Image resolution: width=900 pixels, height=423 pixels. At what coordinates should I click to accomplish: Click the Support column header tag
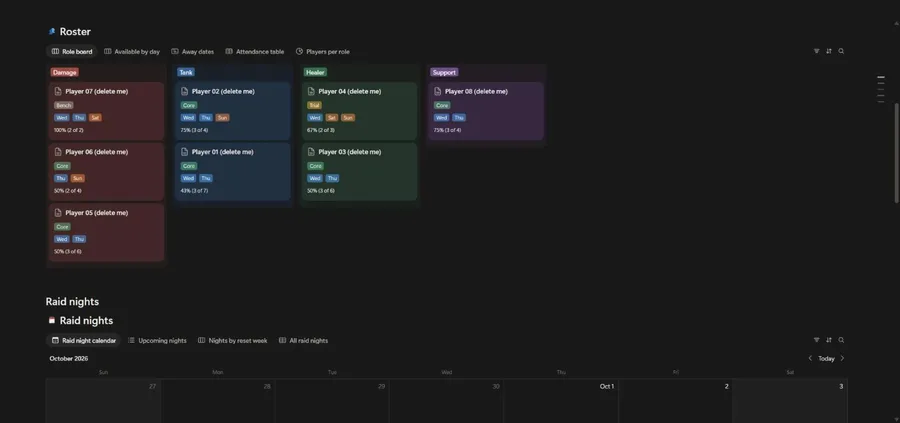pyautogui.click(x=444, y=72)
